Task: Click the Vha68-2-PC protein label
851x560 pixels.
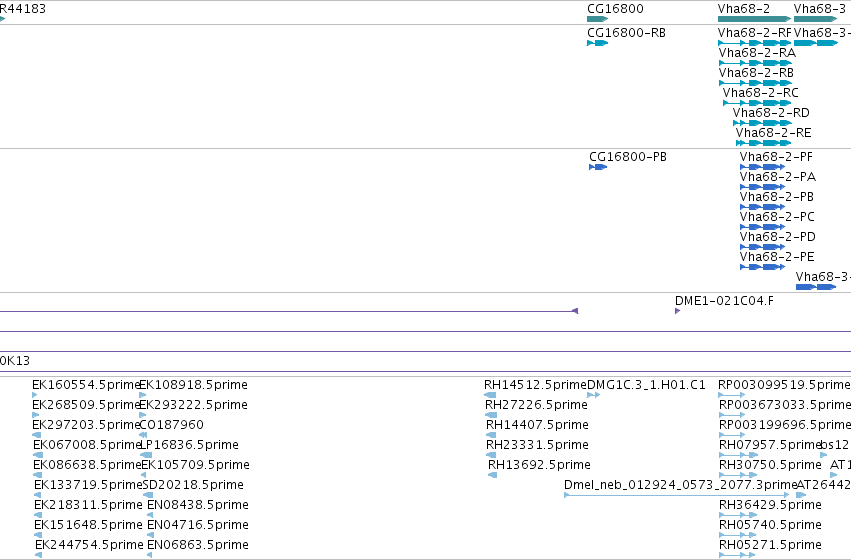Action: [x=777, y=217]
